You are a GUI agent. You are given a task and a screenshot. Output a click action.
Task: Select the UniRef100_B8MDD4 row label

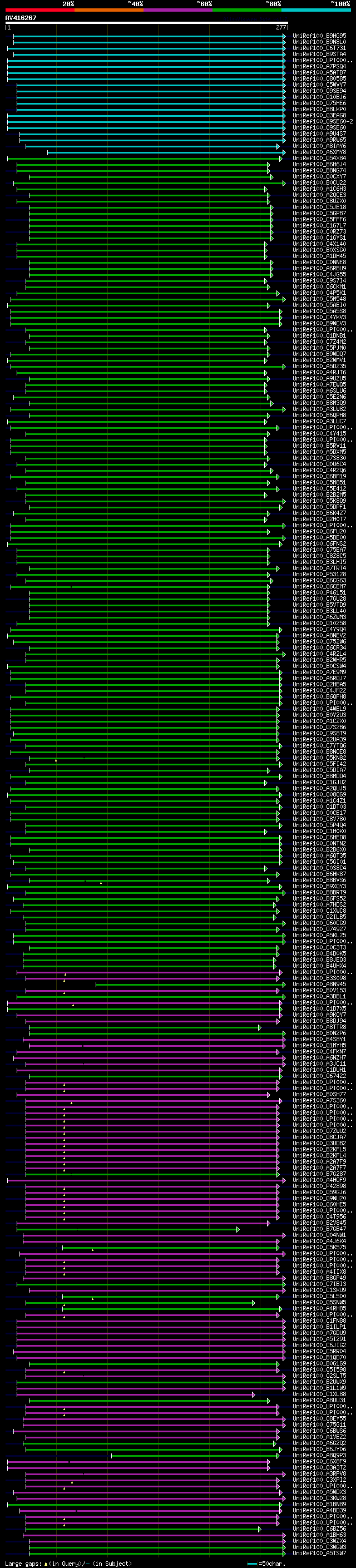[x=319, y=776]
